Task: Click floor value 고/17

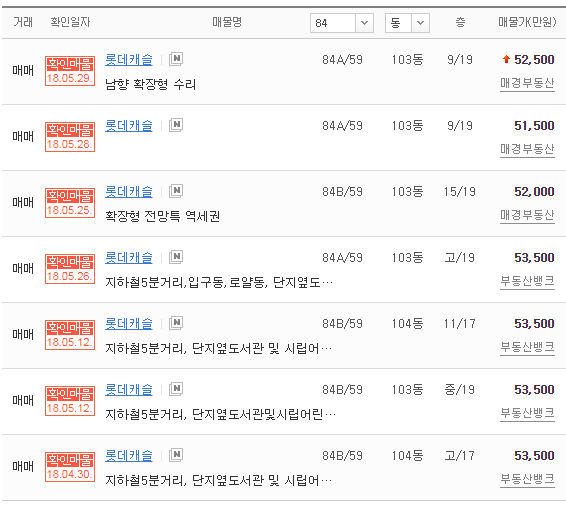Action: 460,456
